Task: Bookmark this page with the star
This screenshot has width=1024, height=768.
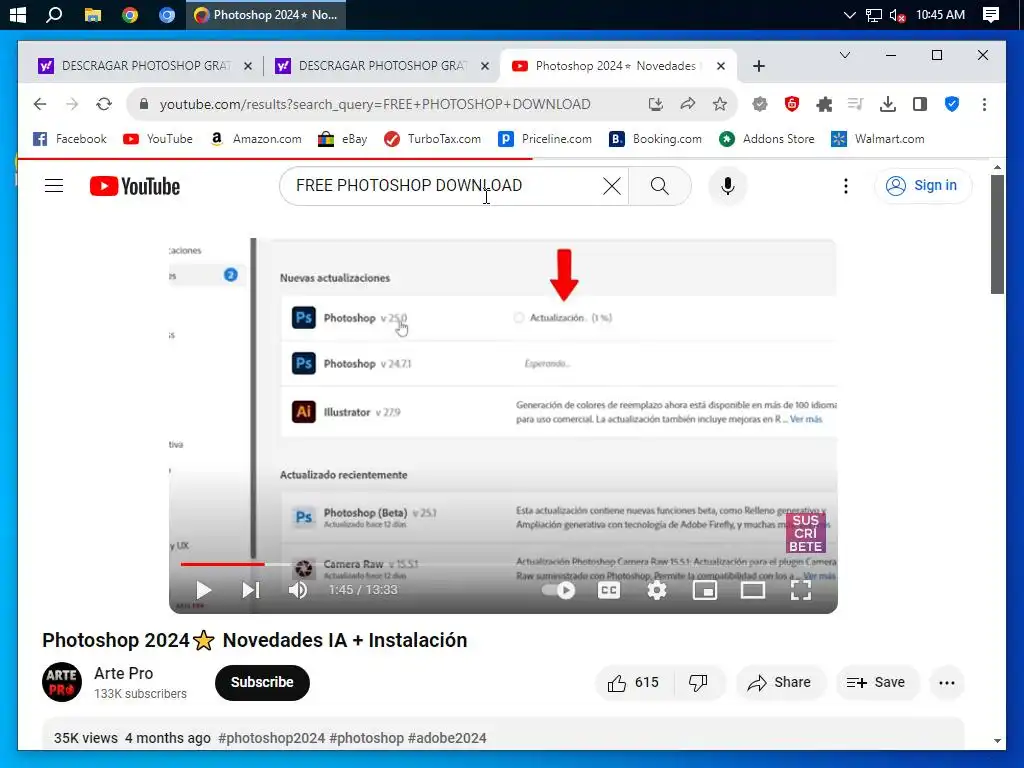Action: point(720,104)
